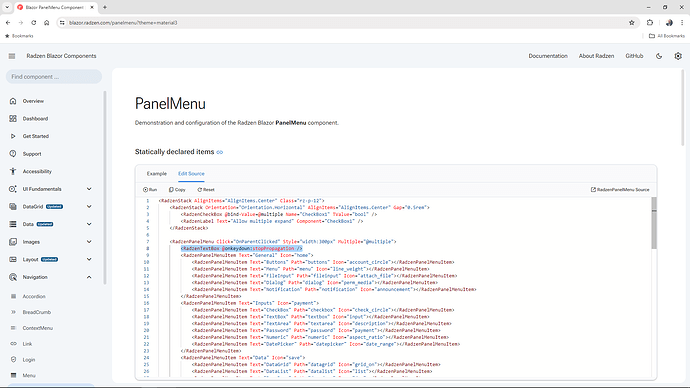
Task: Click the Get Started play icon
Action: pyautogui.click(x=13, y=136)
